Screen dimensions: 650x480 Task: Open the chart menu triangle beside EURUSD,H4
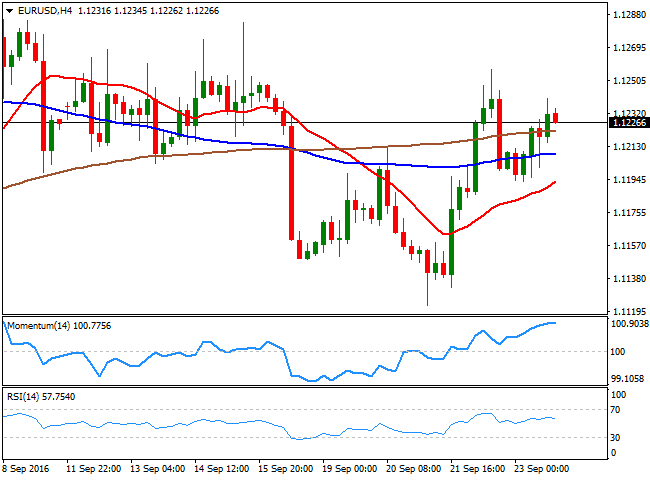coord(9,11)
